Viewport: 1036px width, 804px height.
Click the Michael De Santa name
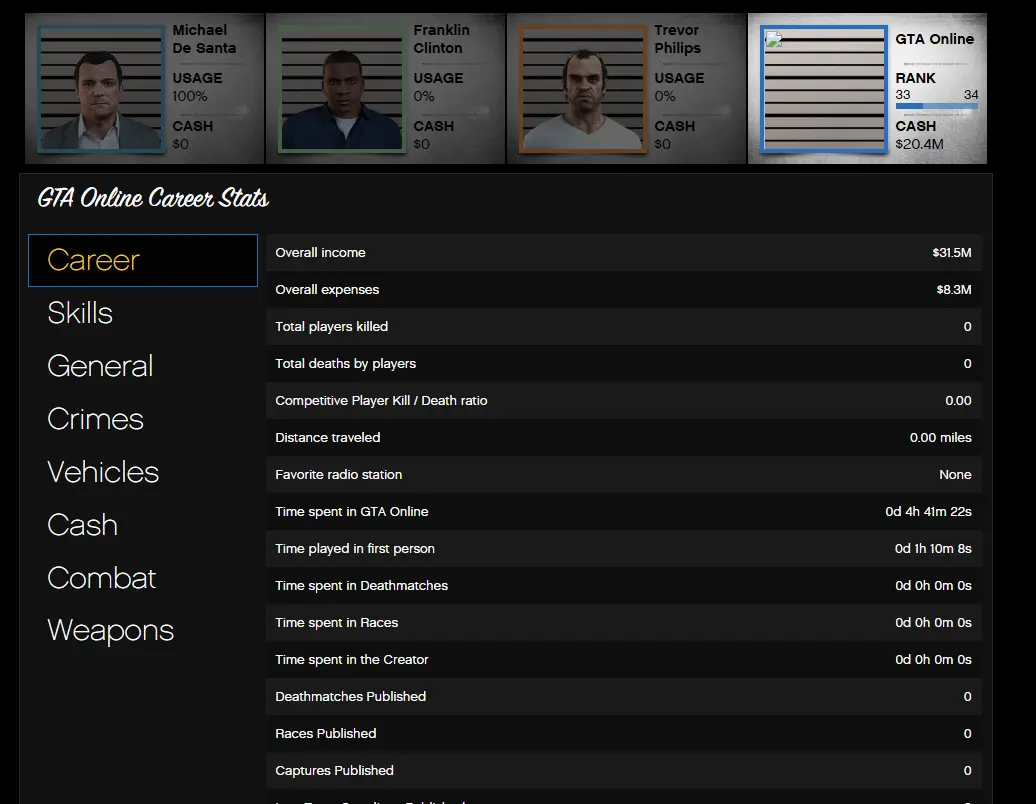204,39
